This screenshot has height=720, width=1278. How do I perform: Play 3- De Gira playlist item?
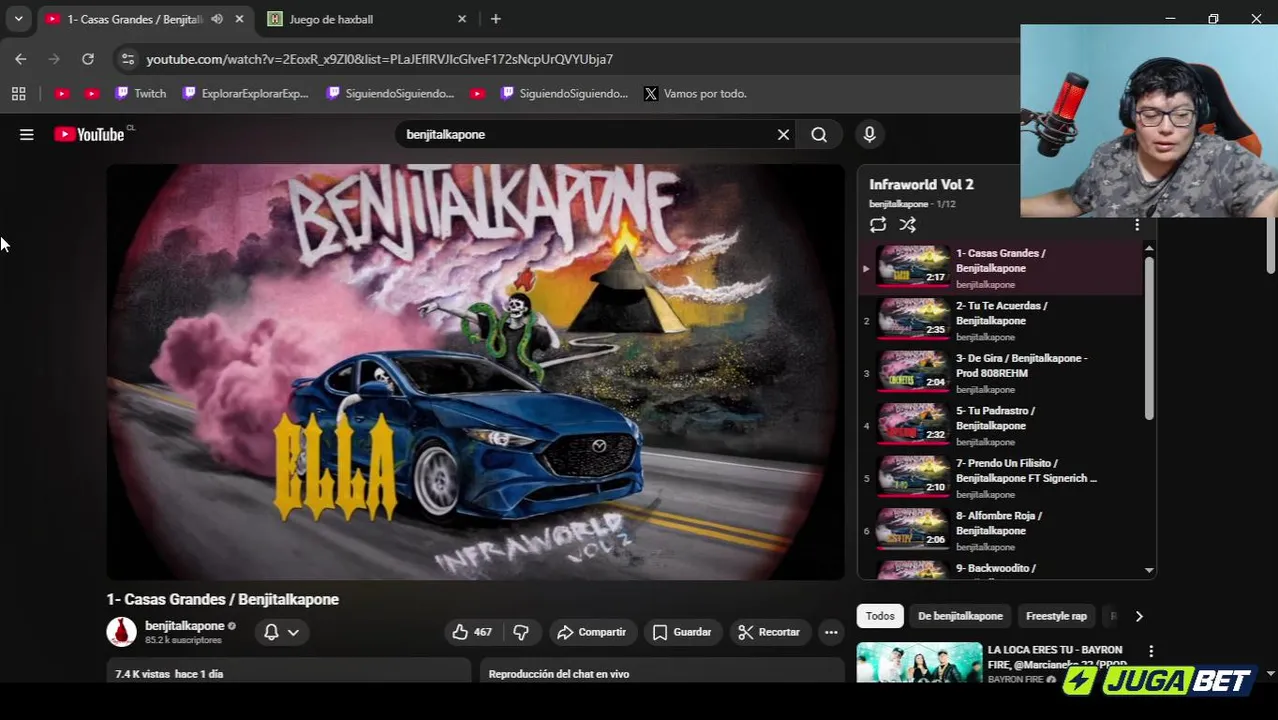tap(1000, 373)
